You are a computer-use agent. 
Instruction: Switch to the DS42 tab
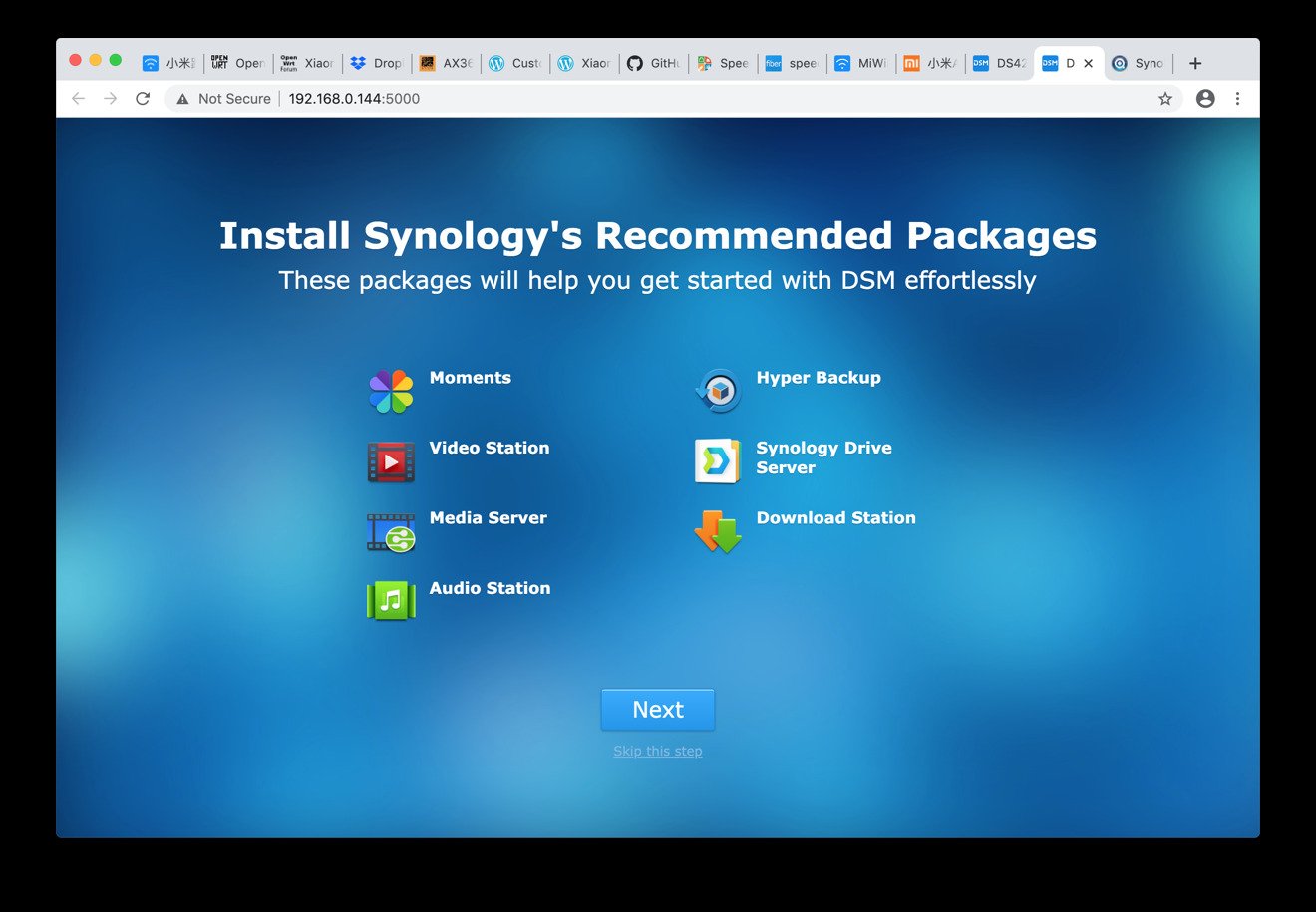click(x=999, y=63)
